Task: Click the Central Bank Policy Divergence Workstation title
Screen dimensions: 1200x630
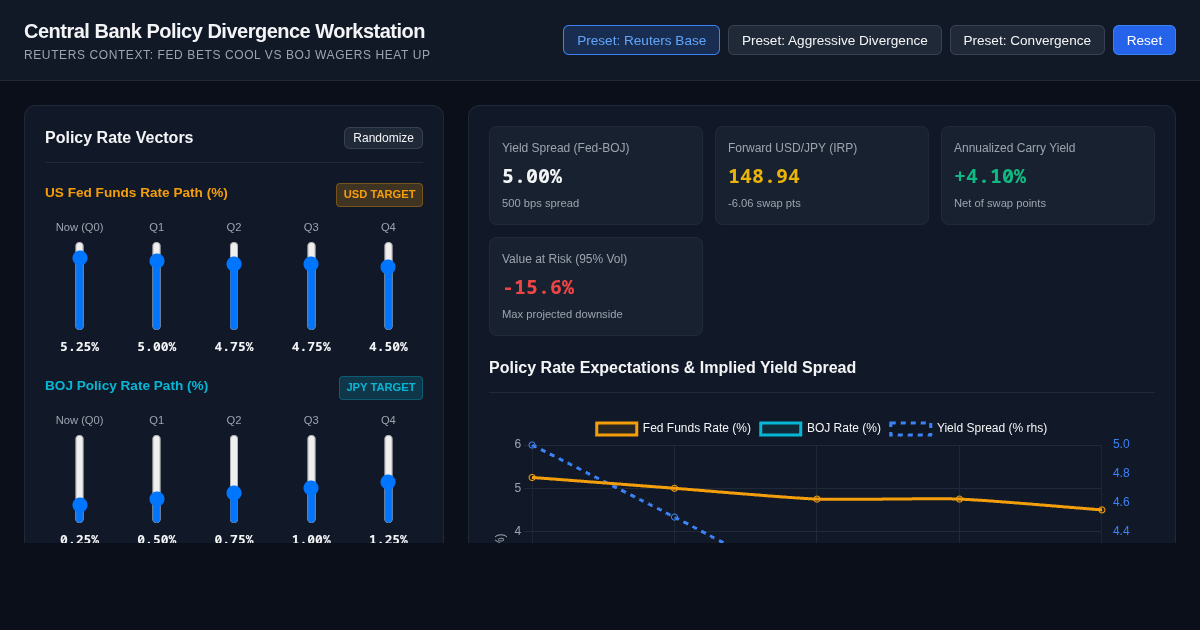Action: tap(224, 31)
